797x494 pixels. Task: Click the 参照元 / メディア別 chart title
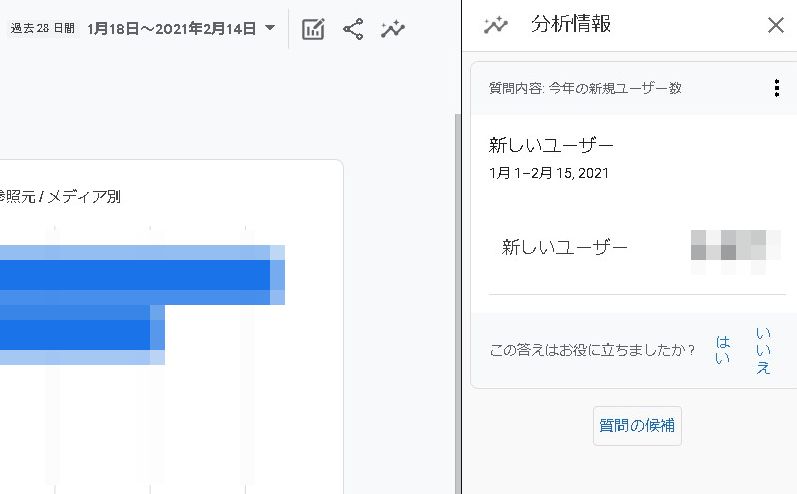tap(60, 196)
